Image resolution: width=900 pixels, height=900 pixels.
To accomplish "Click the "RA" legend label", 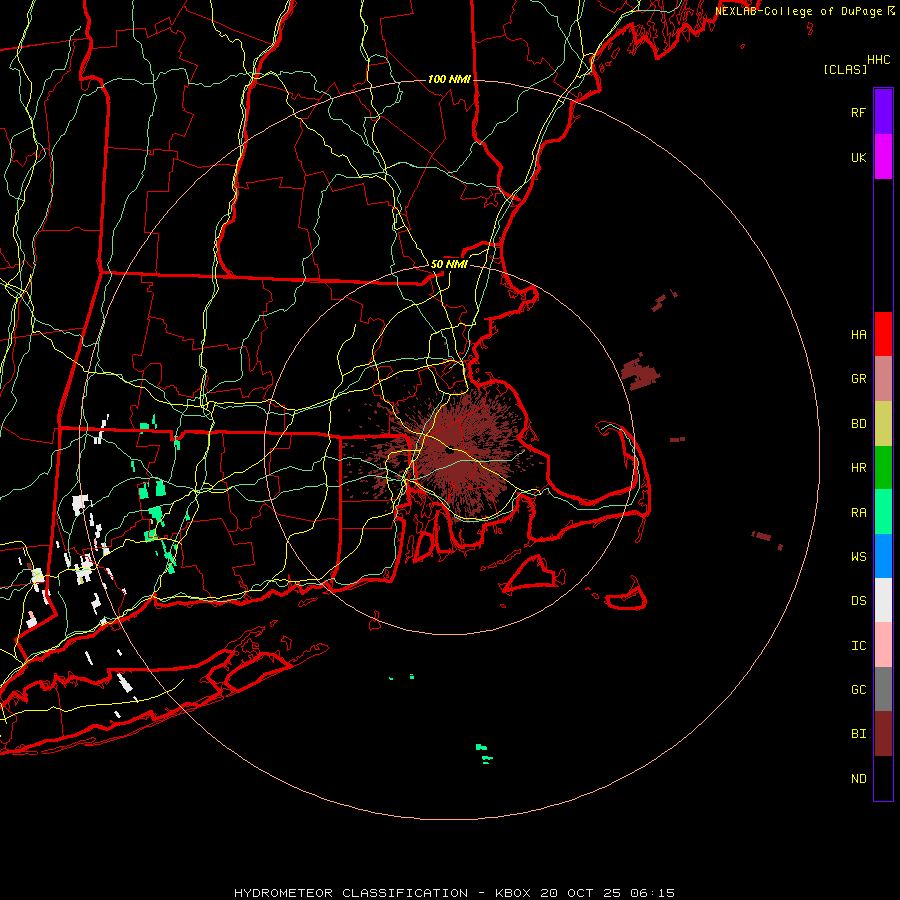I will (x=858, y=512).
